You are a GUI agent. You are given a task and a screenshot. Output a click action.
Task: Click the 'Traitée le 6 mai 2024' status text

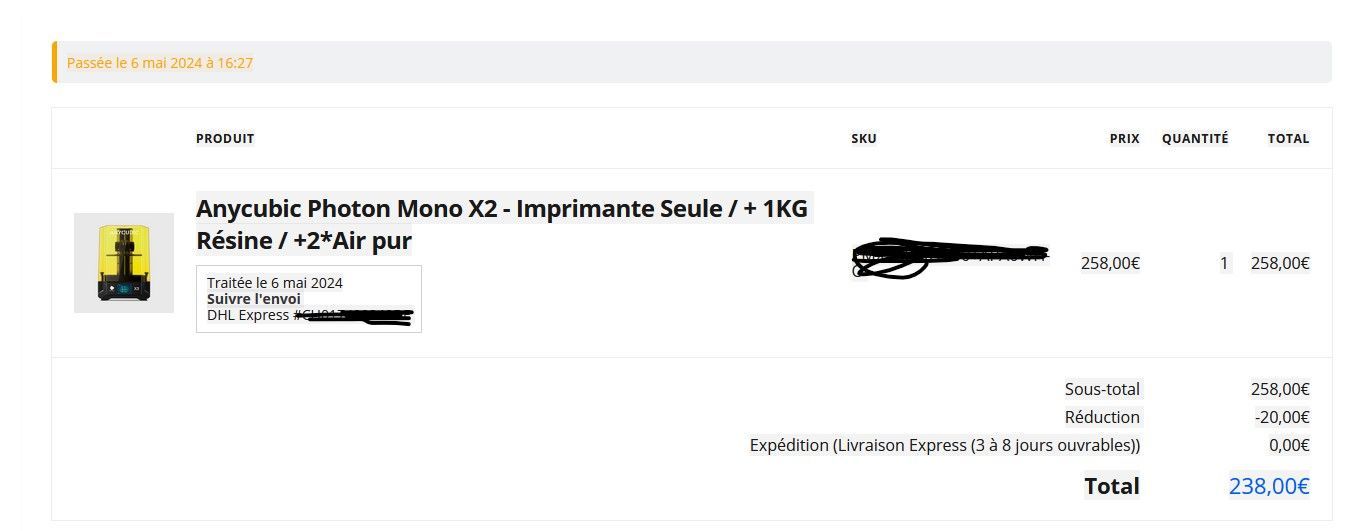(x=275, y=283)
